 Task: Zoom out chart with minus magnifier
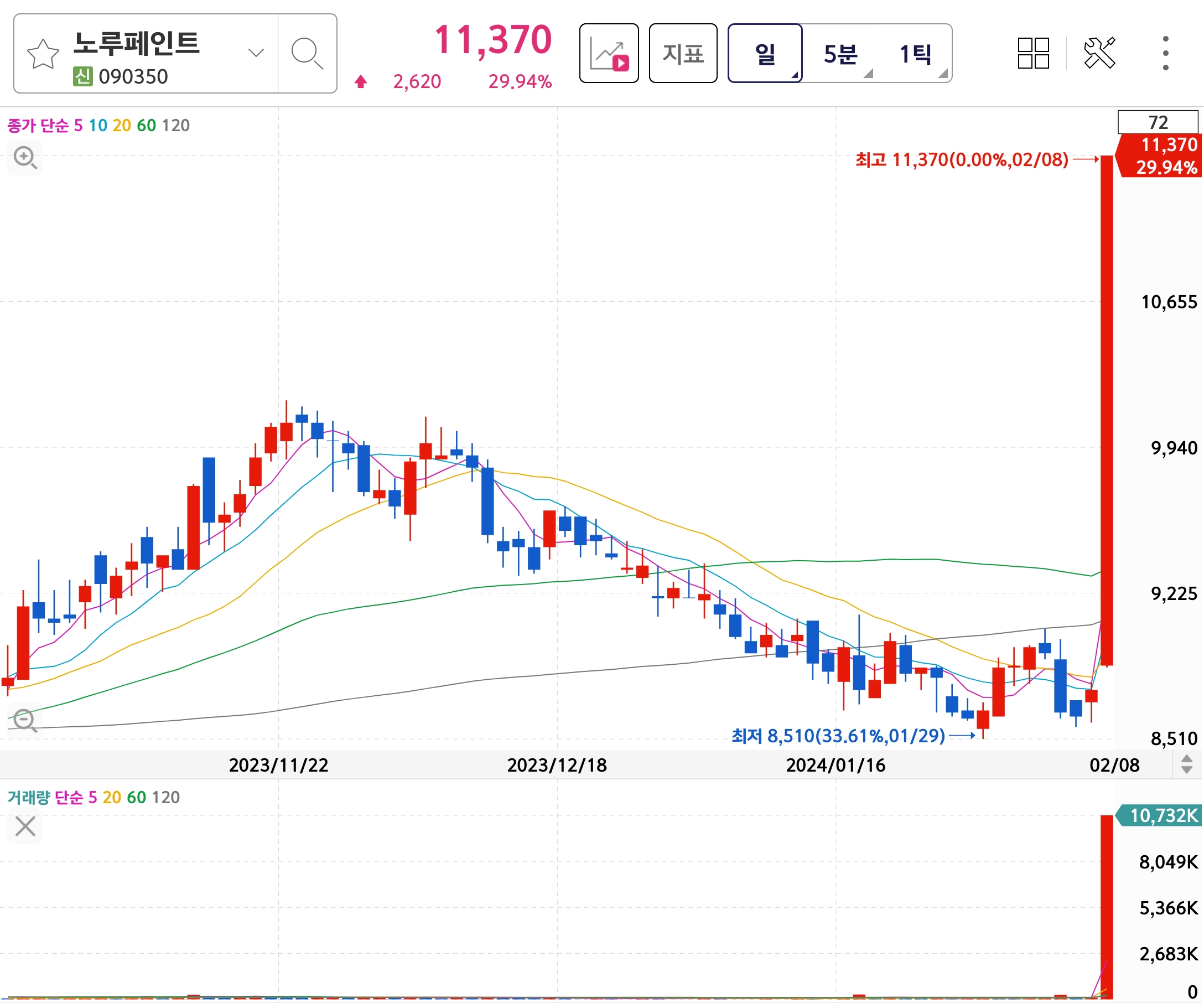click(x=25, y=721)
